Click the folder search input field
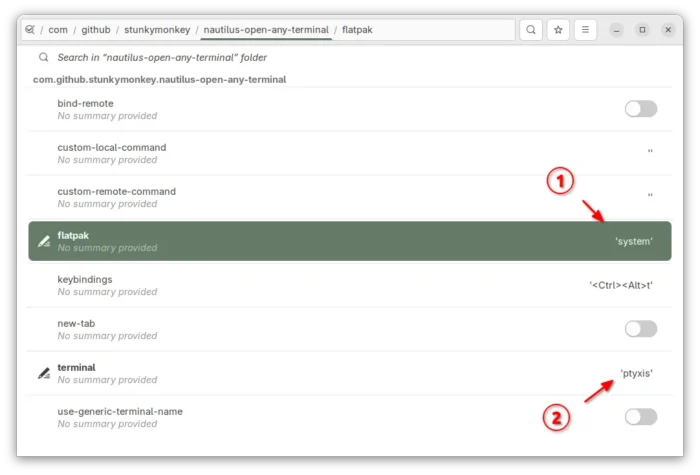700x475 pixels. point(300,58)
